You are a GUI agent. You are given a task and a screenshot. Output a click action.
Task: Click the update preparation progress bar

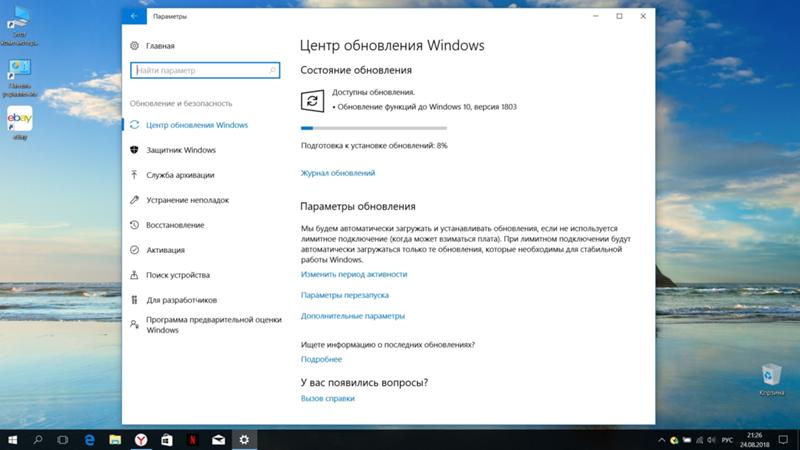coord(374,128)
